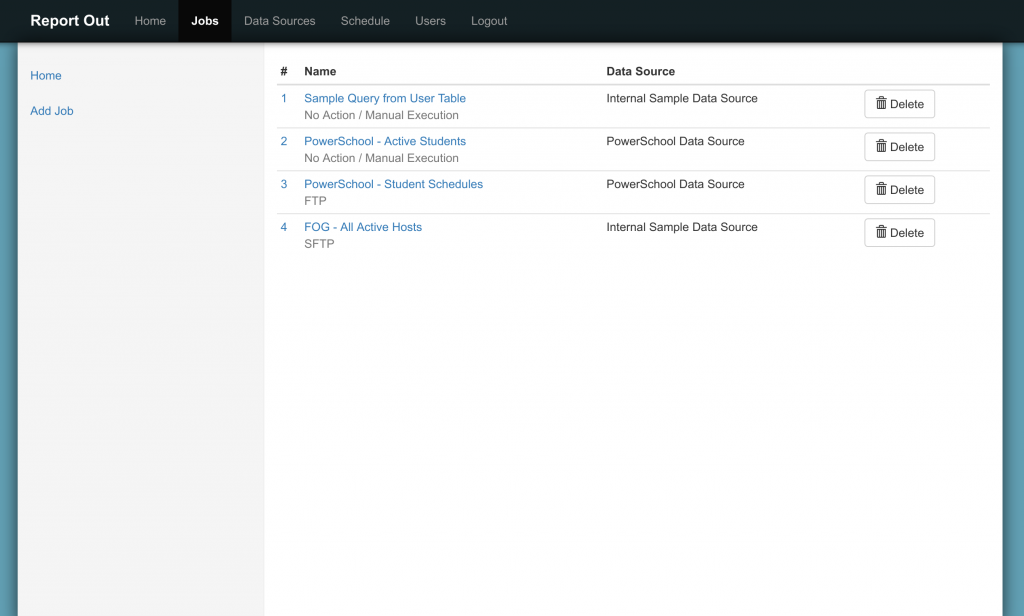Image resolution: width=1024 pixels, height=616 pixels.
Task: Open the Sample Query from User Table job
Action: [385, 98]
